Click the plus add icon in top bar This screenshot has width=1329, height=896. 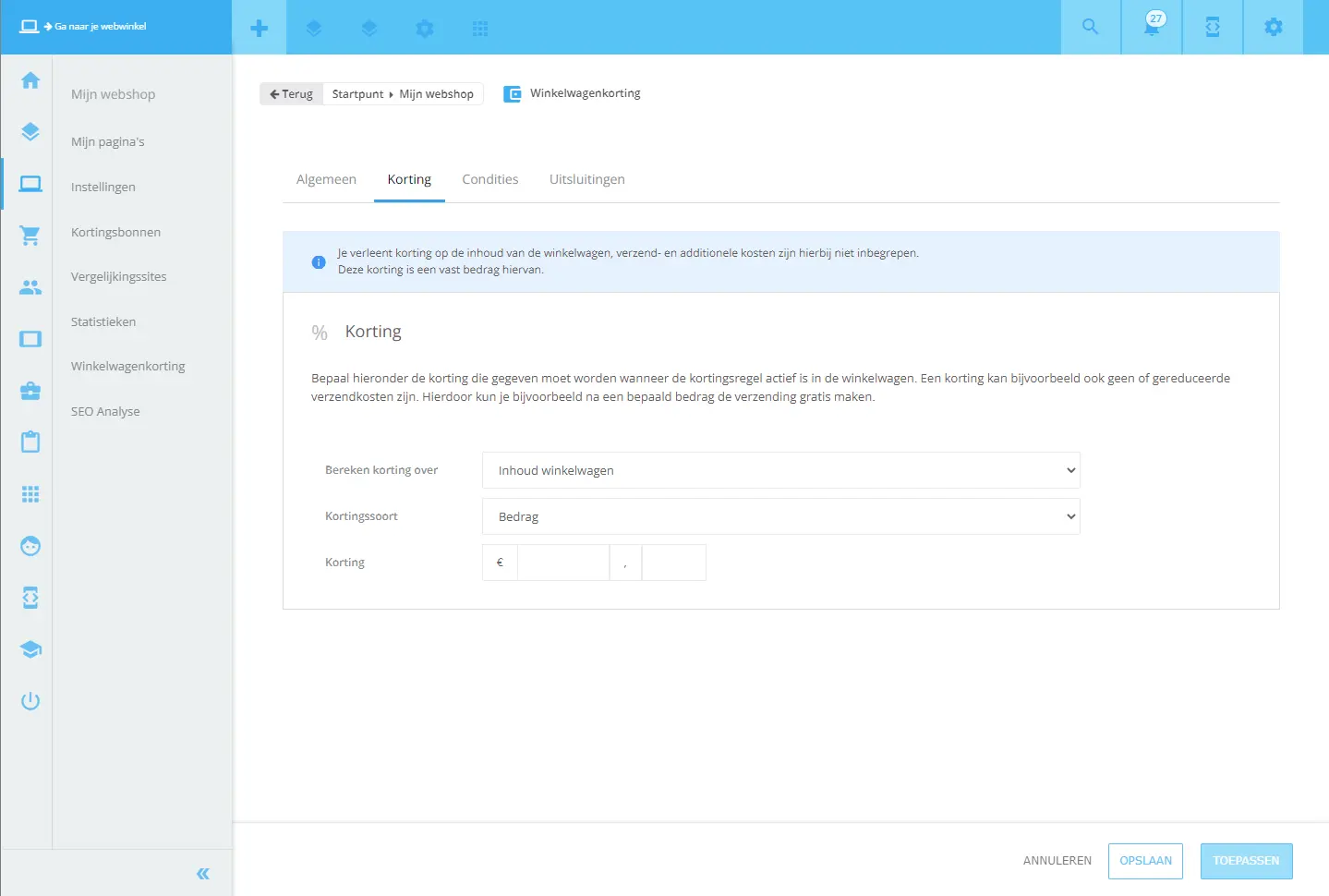coord(260,28)
